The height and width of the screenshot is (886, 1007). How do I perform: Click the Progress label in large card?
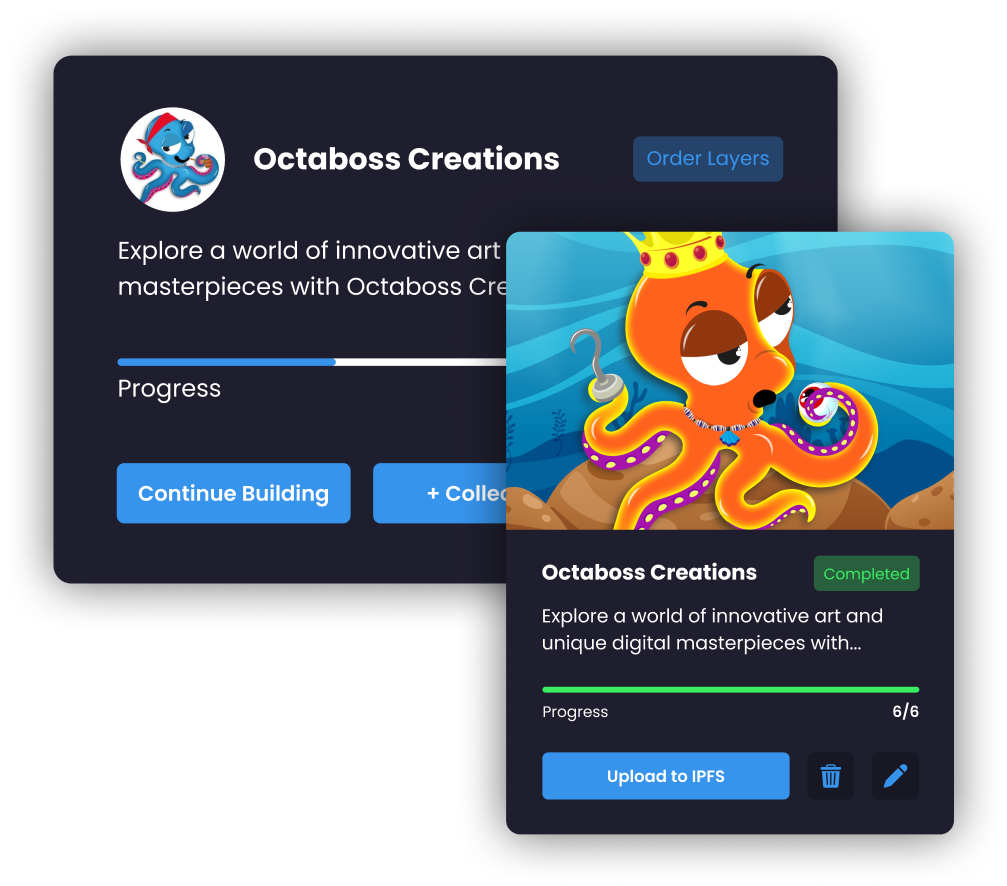coord(169,388)
